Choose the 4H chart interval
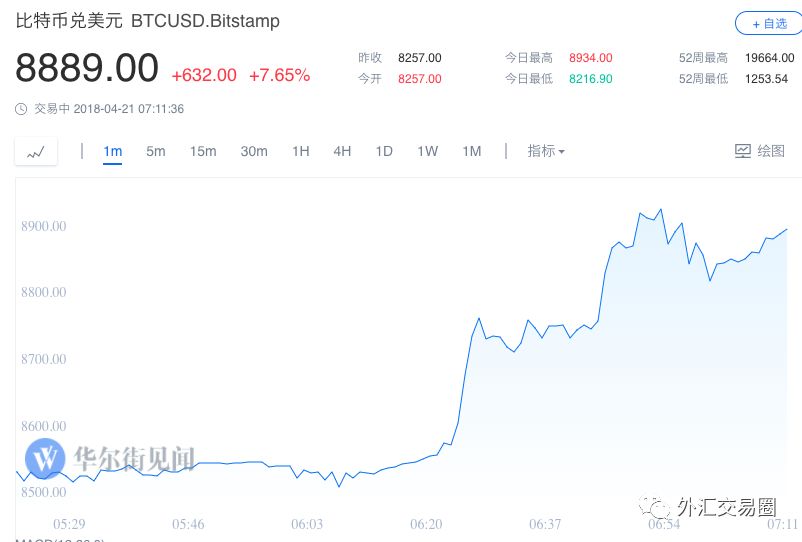The height and width of the screenshot is (542, 802). 342,151
